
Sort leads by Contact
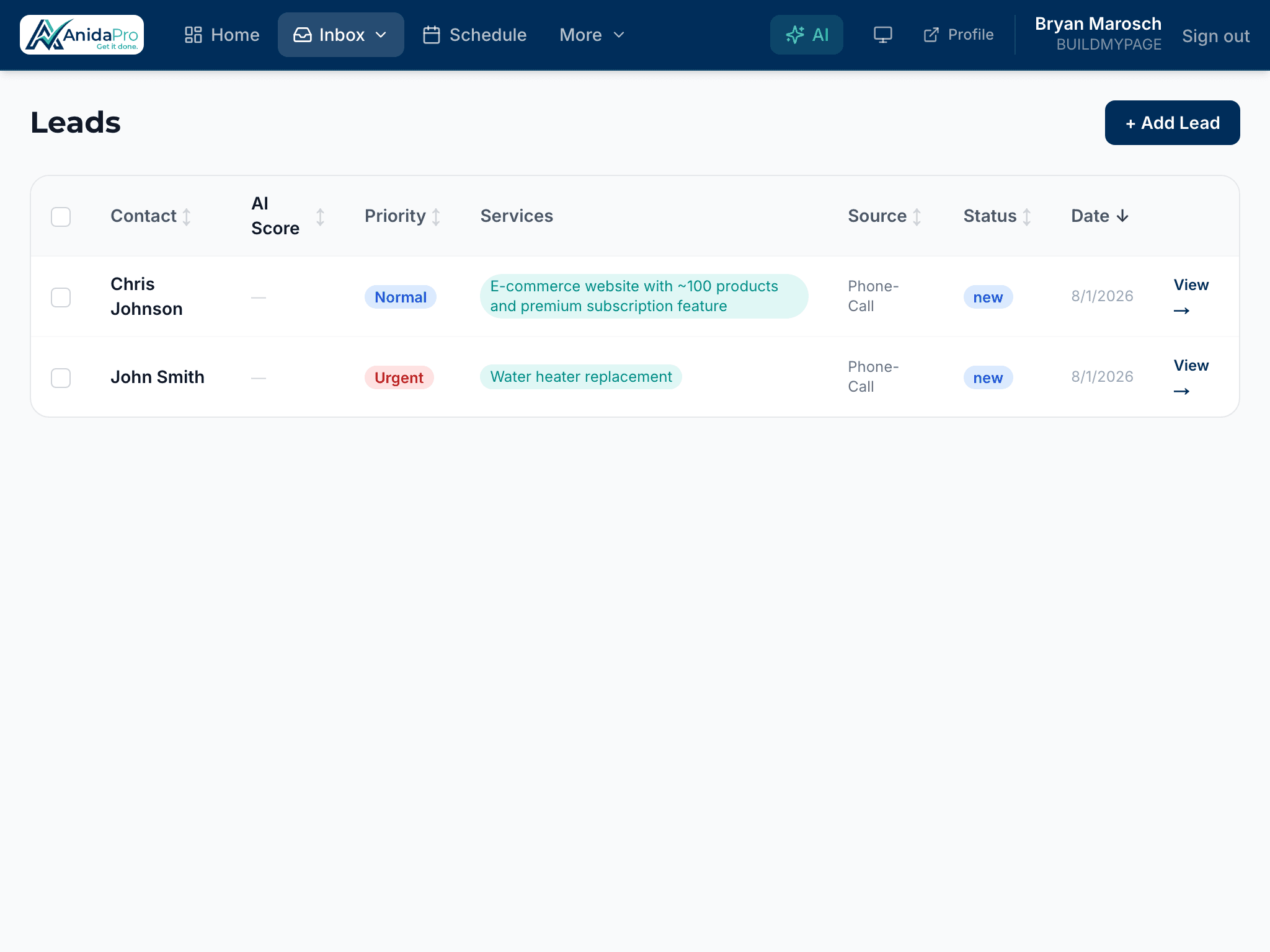pos(151,216)
